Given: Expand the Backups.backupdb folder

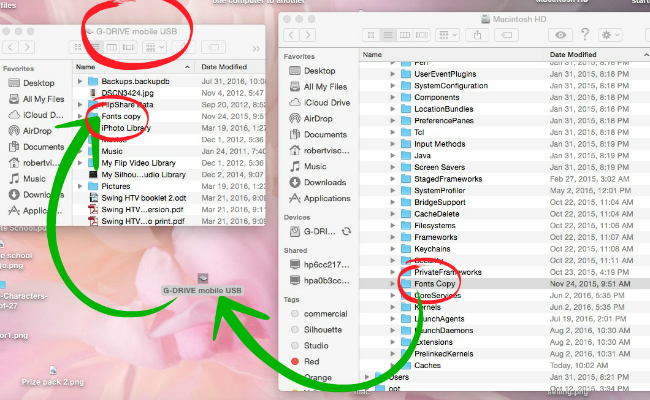Looking at the screenshot, I should click(x=80, y=81).
